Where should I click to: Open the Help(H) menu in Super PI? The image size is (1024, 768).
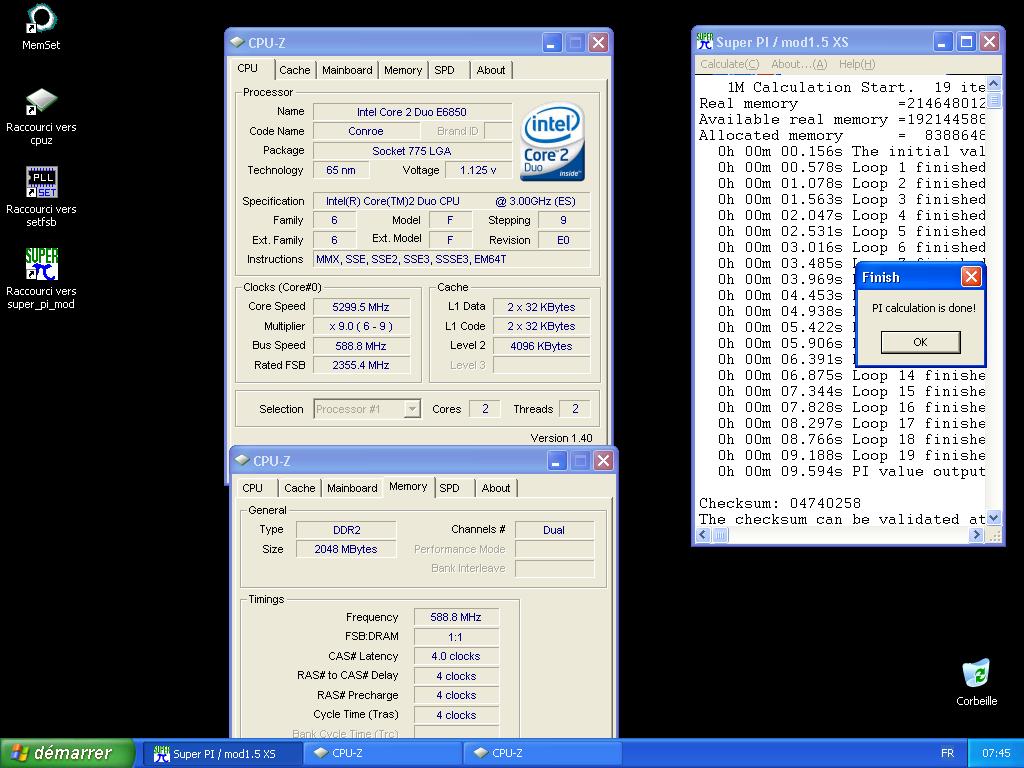857,64
